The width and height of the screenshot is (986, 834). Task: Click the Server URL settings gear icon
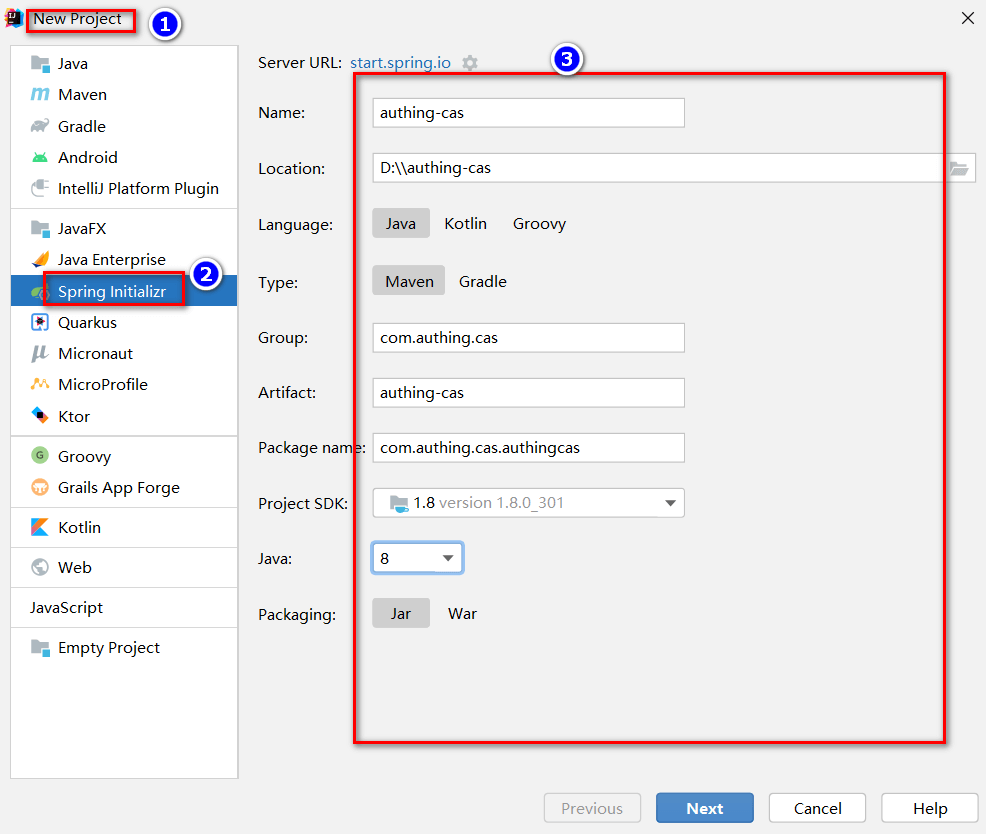pyautogui.click(x=470, y=63)
